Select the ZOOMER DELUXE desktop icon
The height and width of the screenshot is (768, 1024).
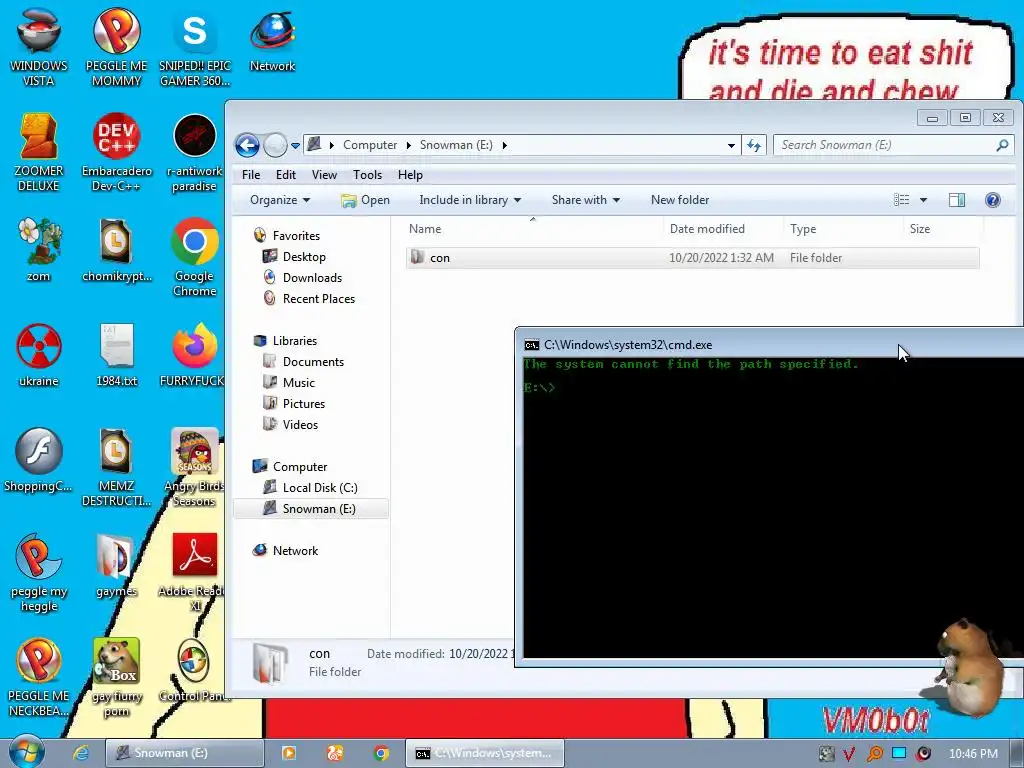coord(39,152)
